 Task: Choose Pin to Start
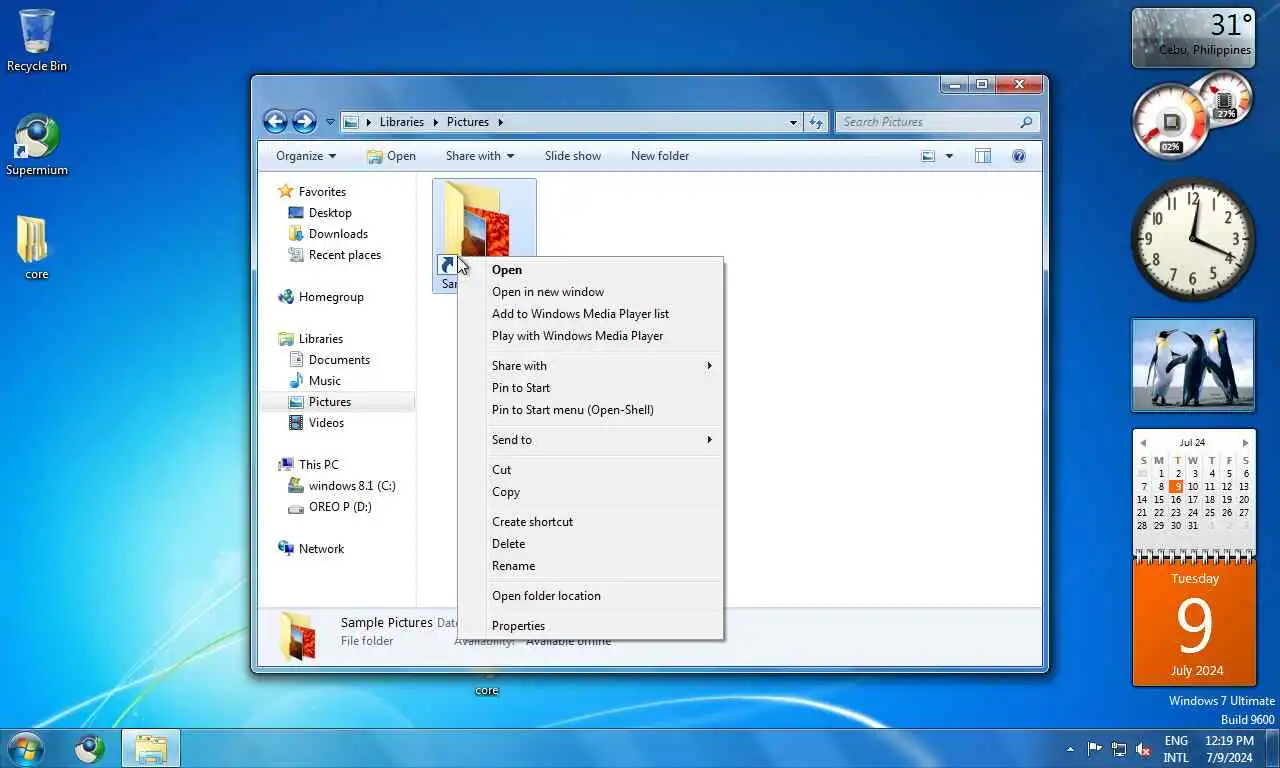[x=590, y=388]
